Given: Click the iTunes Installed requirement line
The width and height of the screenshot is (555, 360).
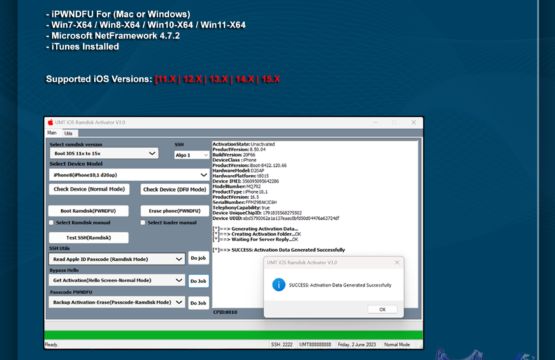Looking at the screenshot, I should (x=82, y=47).
